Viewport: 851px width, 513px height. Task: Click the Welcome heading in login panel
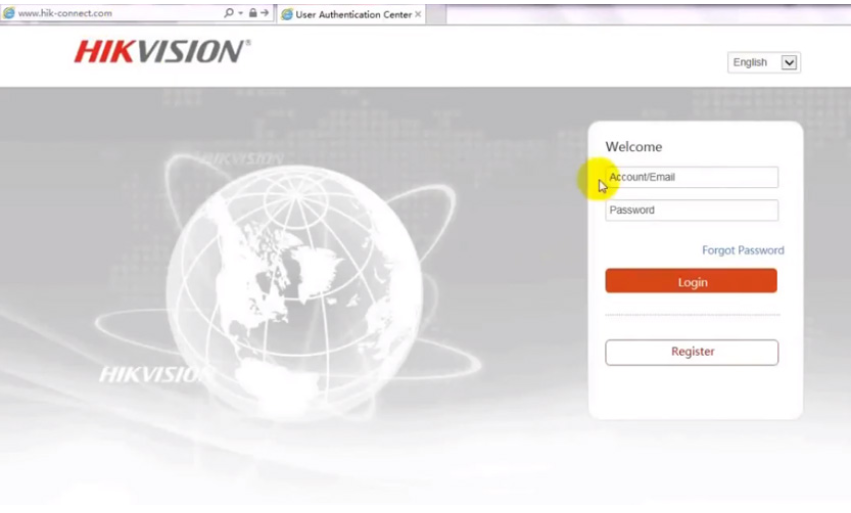[x=633, y=147]
